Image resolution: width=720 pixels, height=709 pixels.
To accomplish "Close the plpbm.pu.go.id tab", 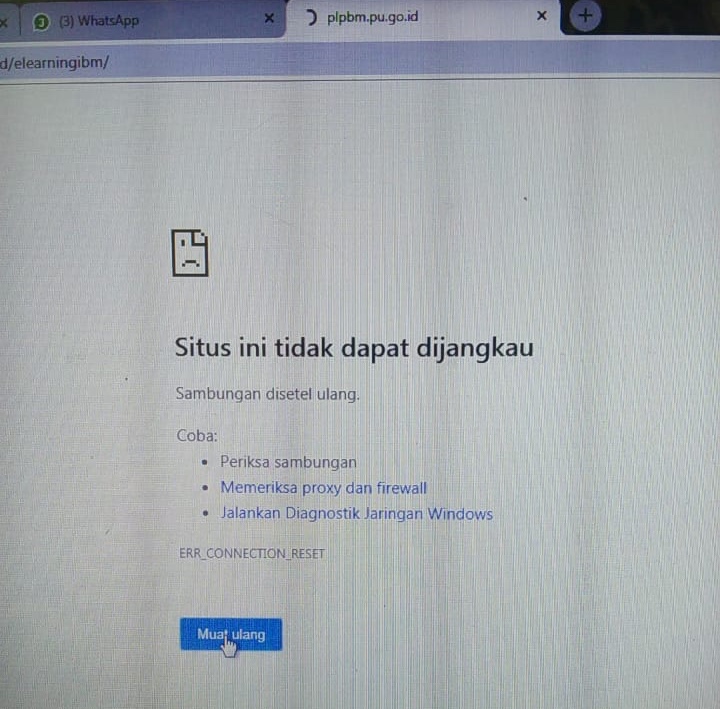I will pyautogui.click(x=541, y=16).
